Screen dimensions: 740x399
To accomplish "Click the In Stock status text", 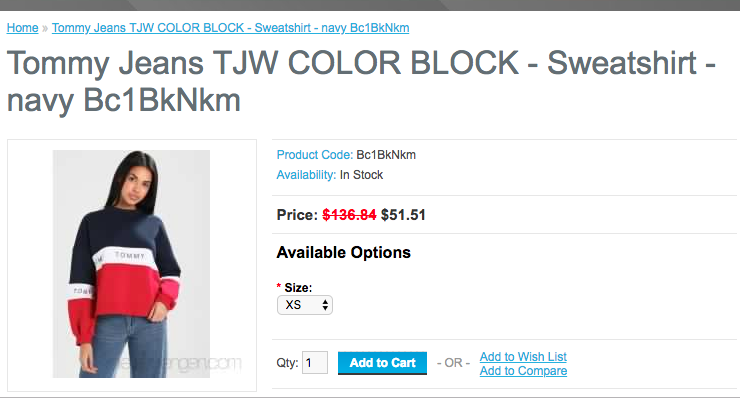I will click(x=362, y=175).
